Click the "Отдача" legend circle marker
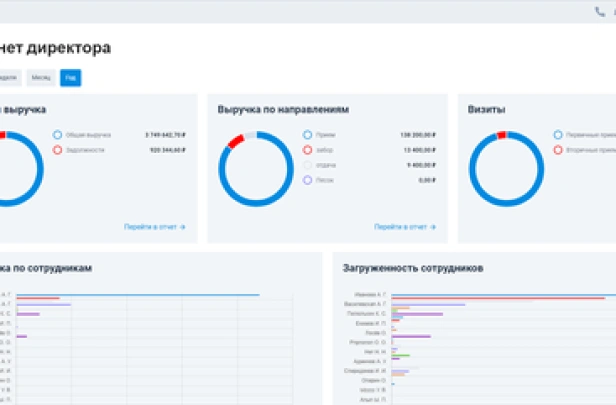This screenshot has height=405, width=616. 308,165
